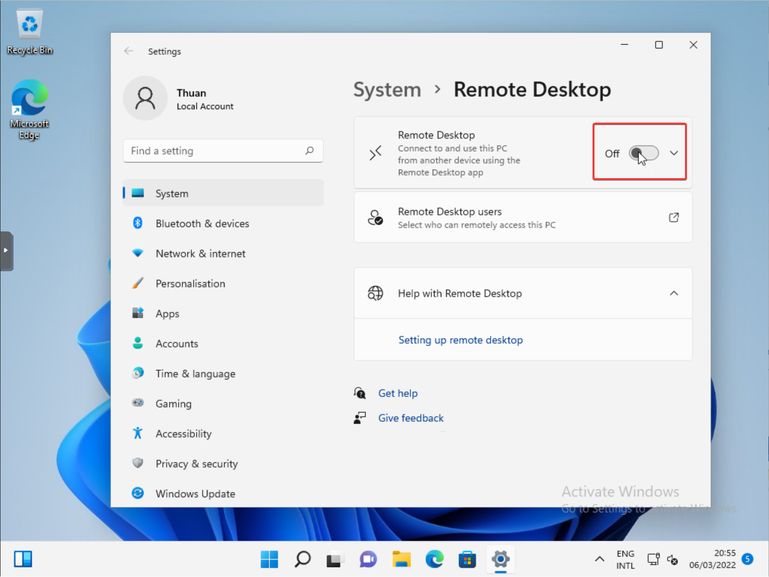769x577 pixels.
Task: Select Network & internet in sidebar
Action: pos(202,254)
